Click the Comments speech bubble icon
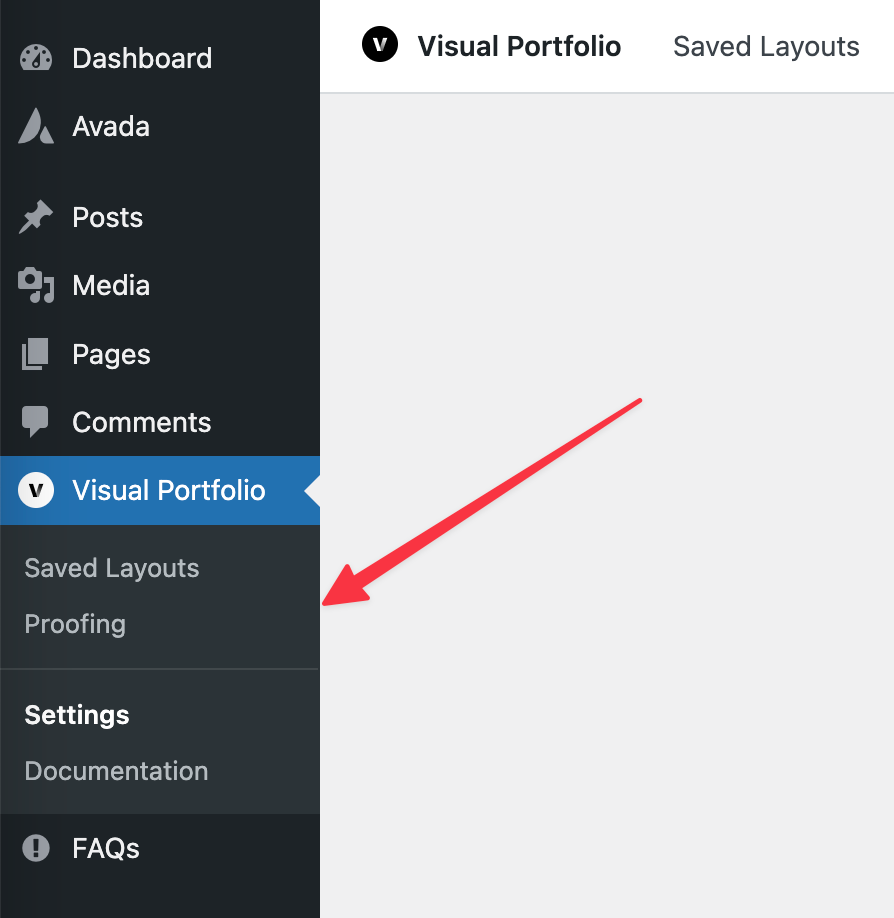Image resolution: width=894 pixels, height=918 pixels. tap(35, 422)
